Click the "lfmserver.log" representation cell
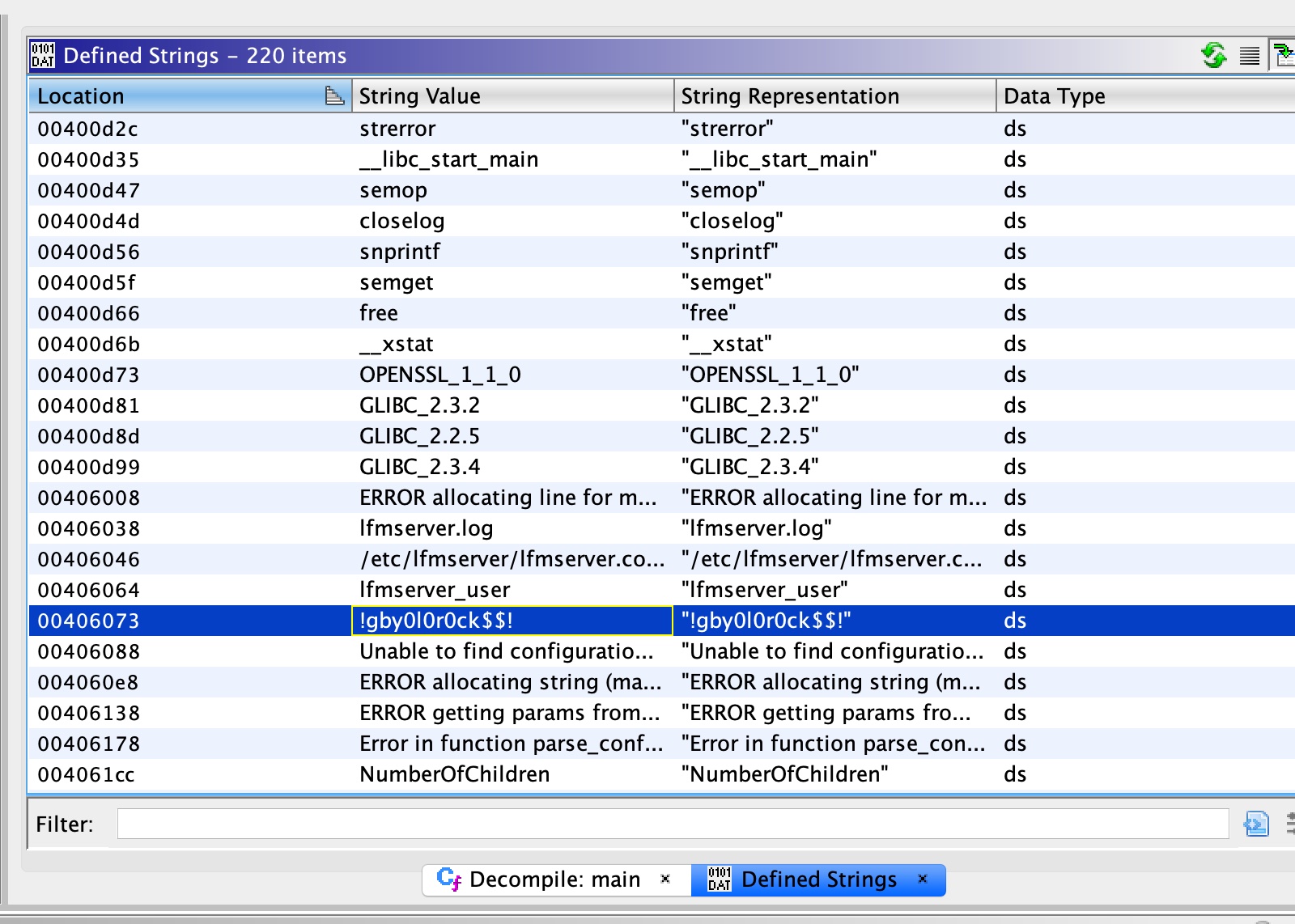 [834, 528]
